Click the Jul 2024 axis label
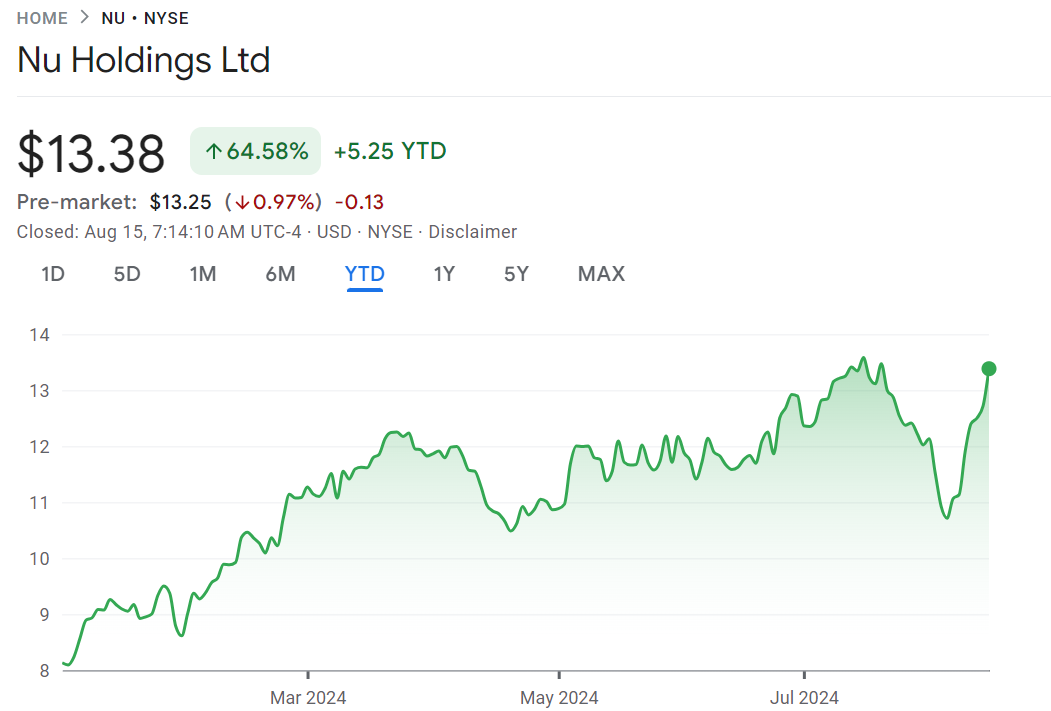Screen dimensions: 1051x711 coord(804,698)
